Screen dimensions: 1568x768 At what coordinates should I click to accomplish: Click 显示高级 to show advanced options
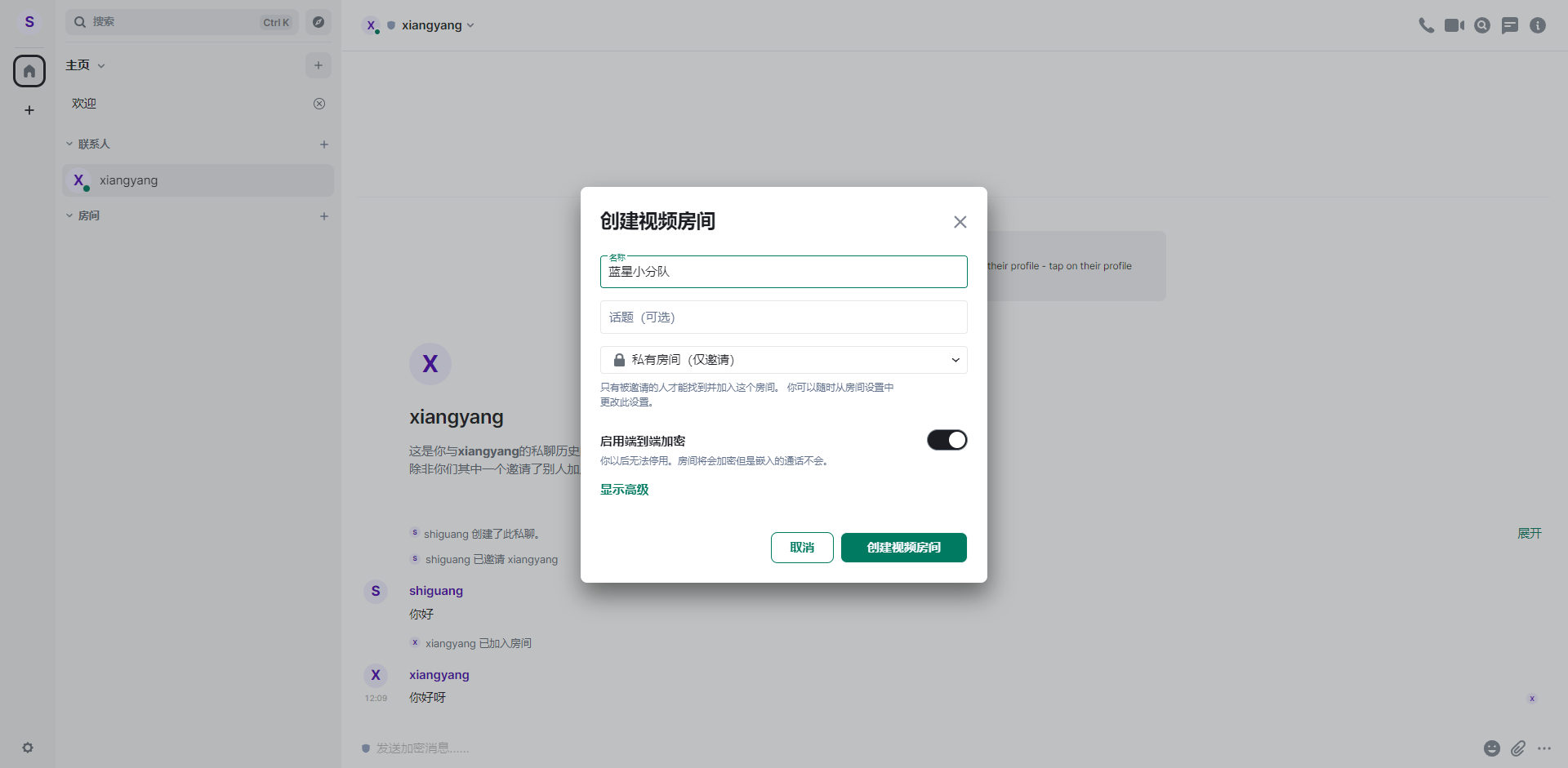[625, 490]
